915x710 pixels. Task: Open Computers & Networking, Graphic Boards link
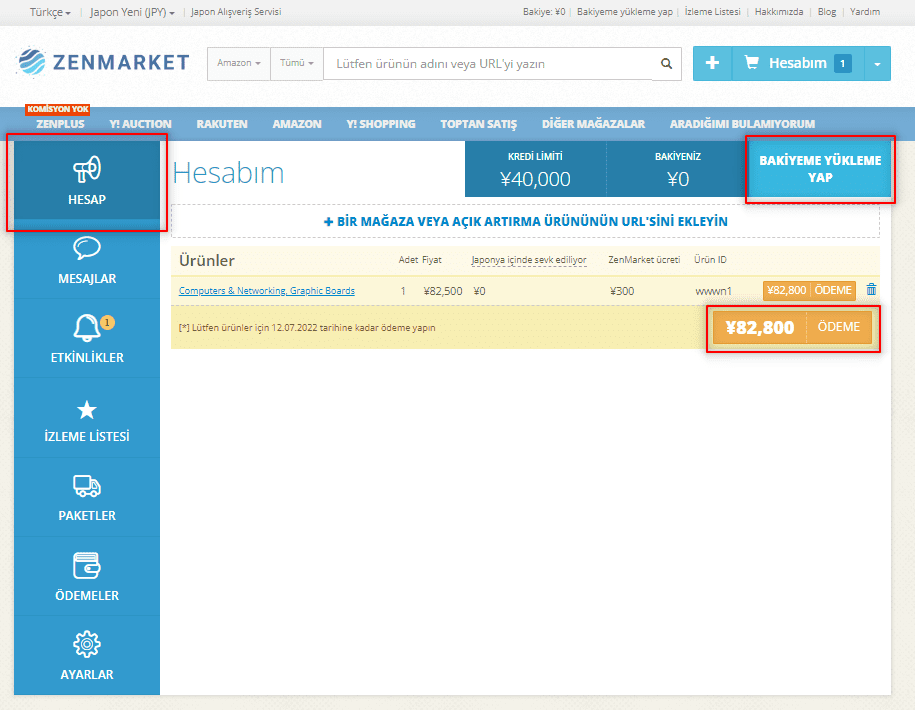tap(267, 291)
